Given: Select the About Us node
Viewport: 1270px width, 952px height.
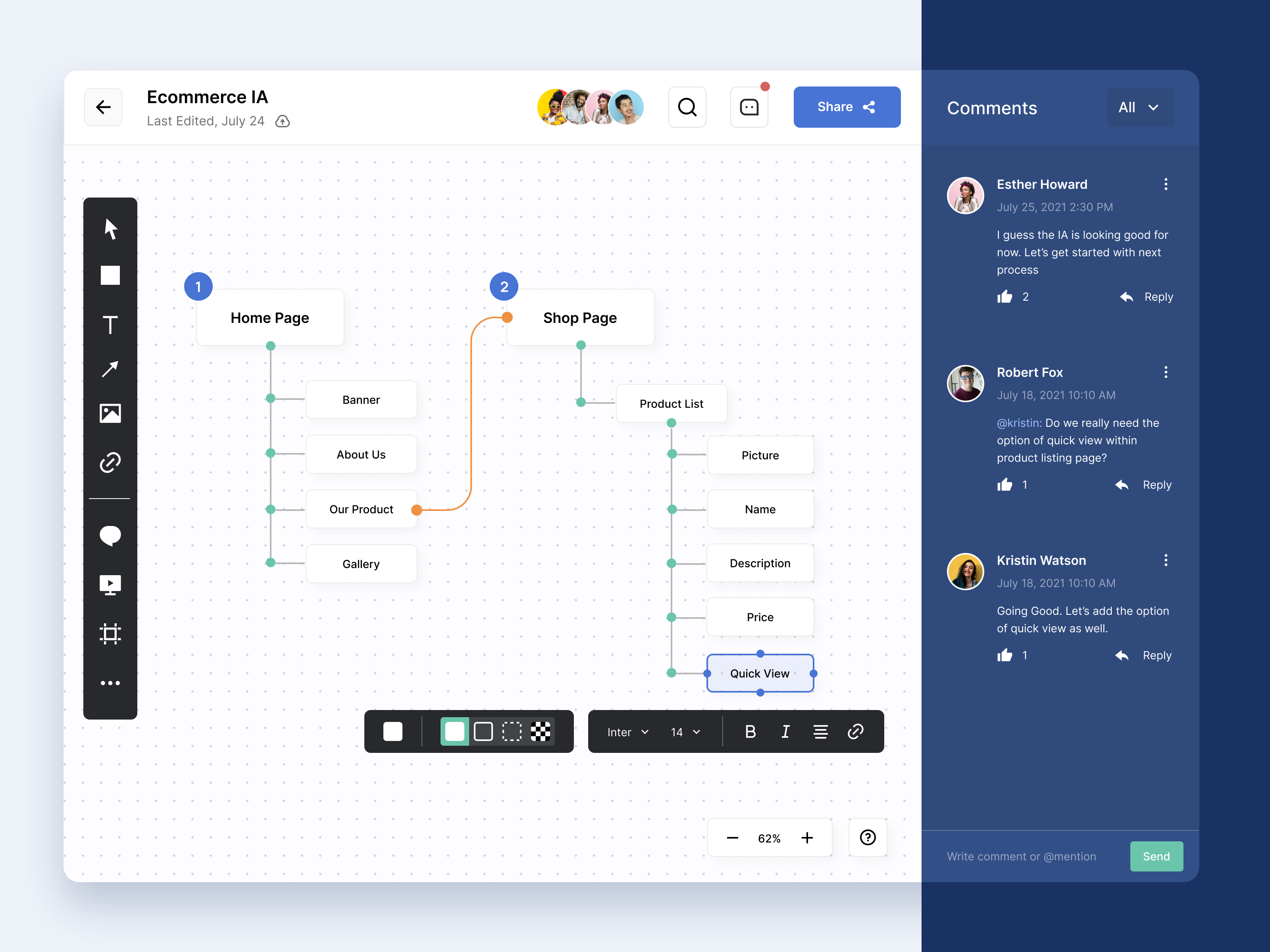Looking at the screenshot, I should coord(361,455).
